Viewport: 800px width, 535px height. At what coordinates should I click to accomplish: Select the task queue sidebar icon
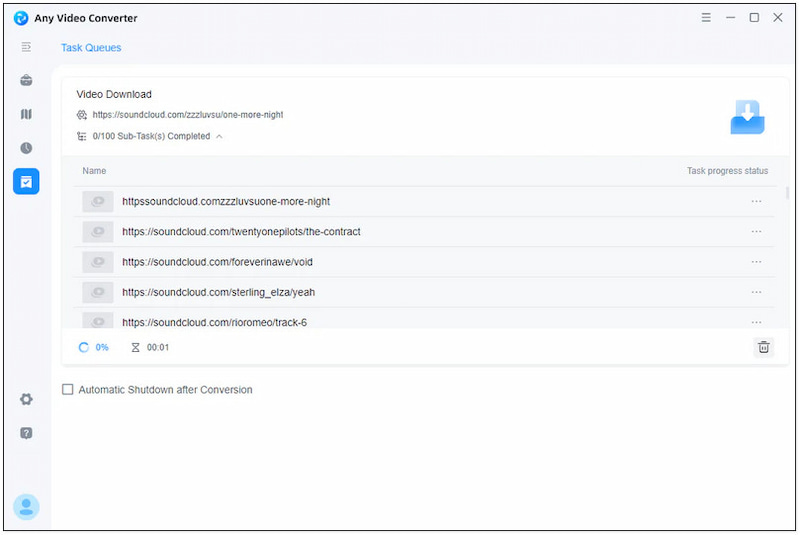(26, 182)
